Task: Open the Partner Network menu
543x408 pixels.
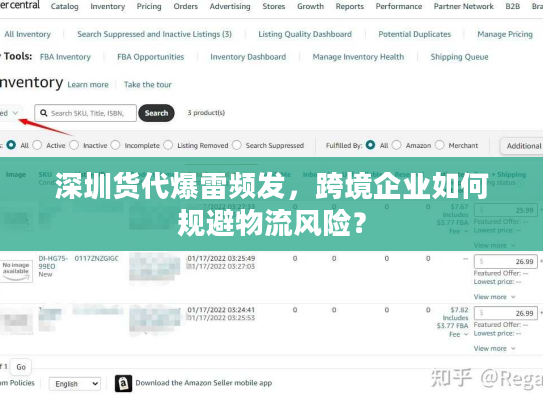Action: pos(464,7)
